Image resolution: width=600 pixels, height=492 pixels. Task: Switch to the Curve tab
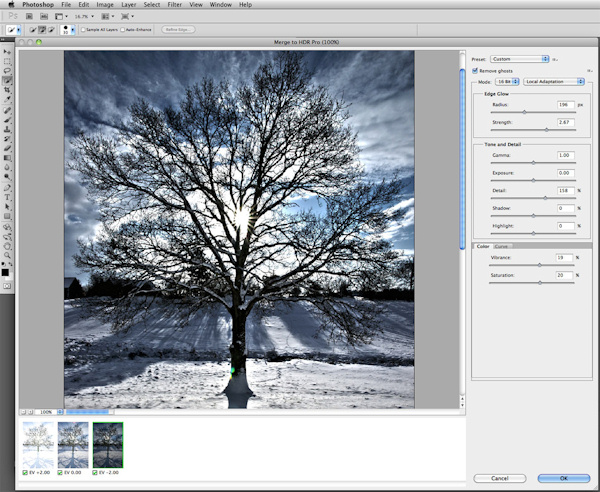coord(501,246)
